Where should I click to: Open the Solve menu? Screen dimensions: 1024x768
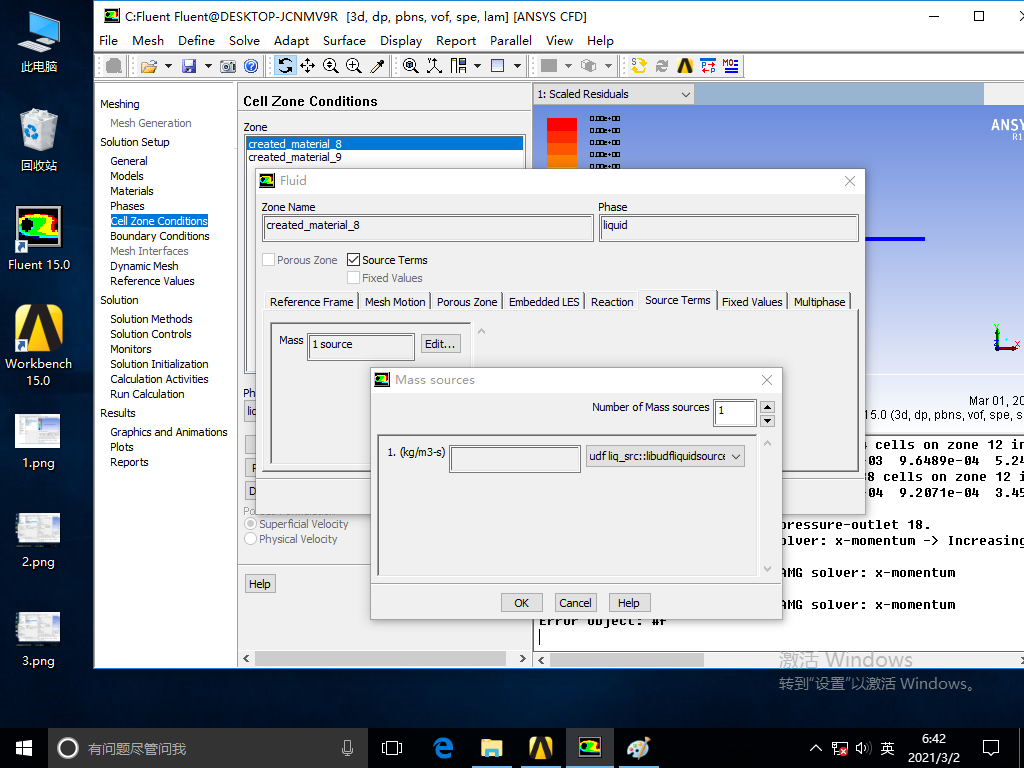point(244,40)
